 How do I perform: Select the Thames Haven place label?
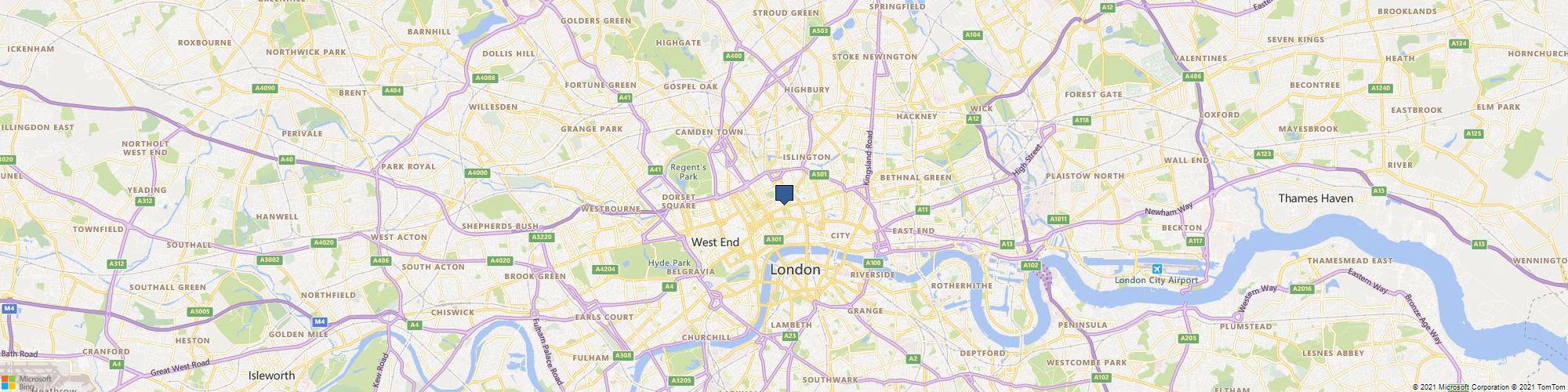pyautogui.click(x=1316, y=198)
